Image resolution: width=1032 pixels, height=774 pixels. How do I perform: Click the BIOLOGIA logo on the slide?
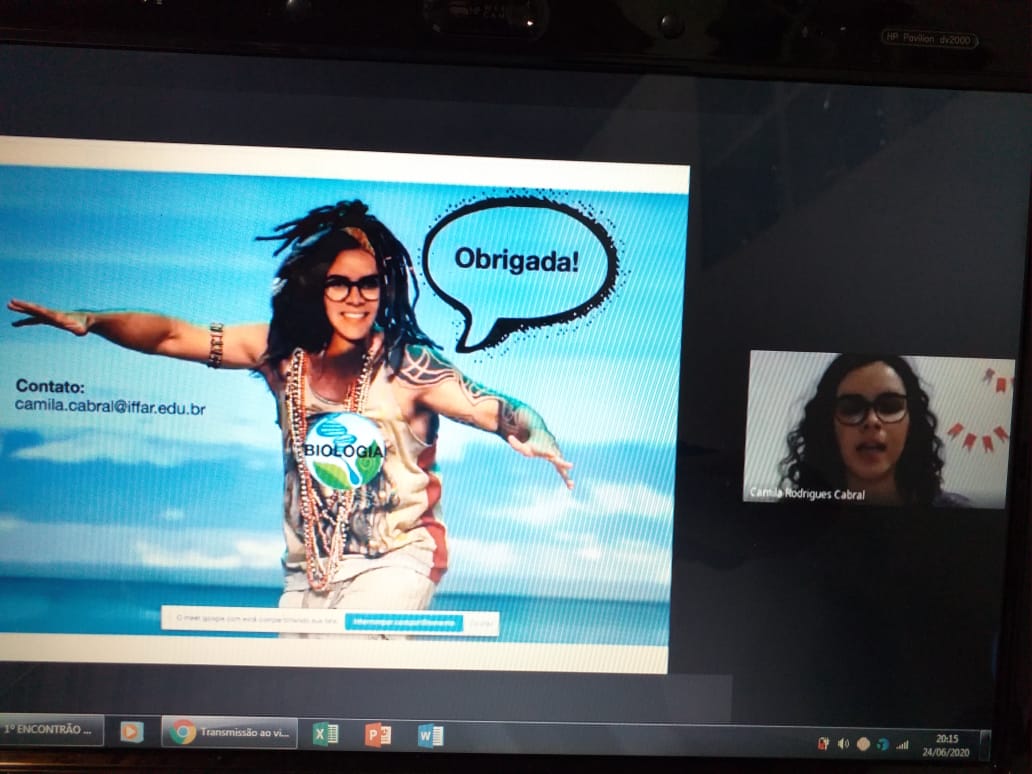tap(344, 451)
